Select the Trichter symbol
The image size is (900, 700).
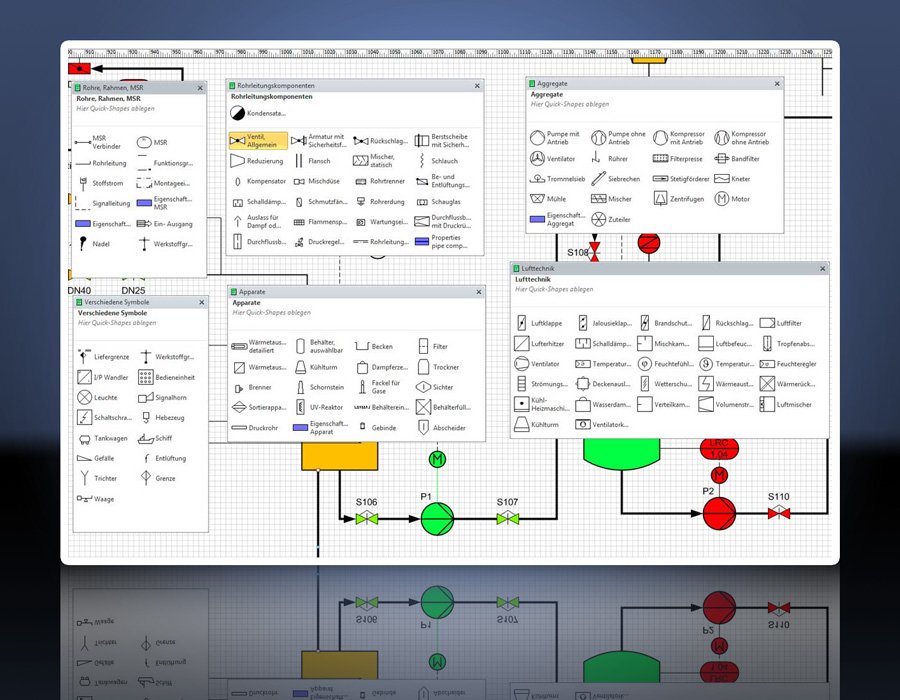click(98, 478)
